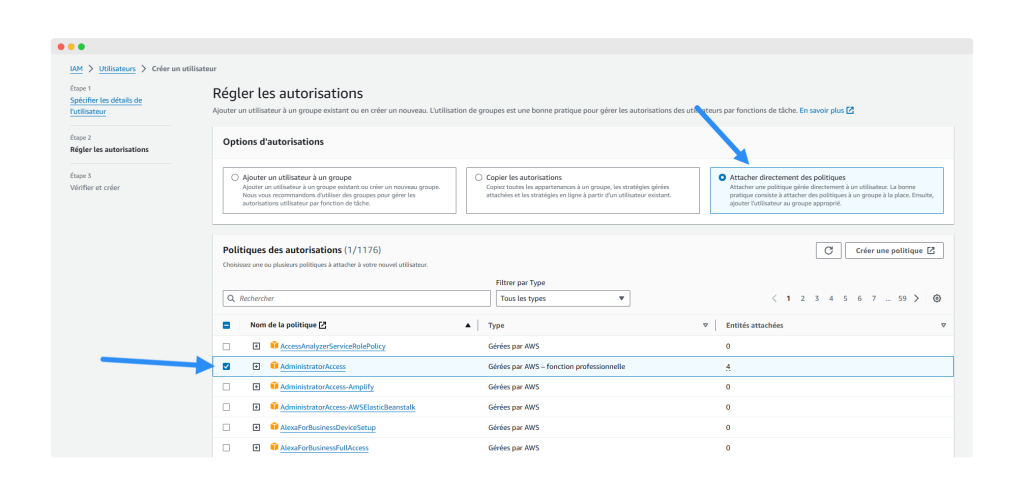Toggle the select-all policies header checkbox
Screen dimensions: 1024x496
(x=227, y=325)
